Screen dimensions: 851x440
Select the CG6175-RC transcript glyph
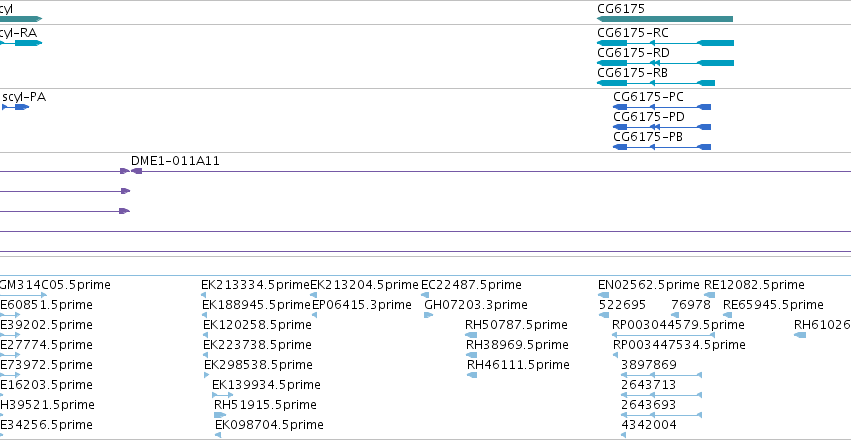(x=665, y=43)
